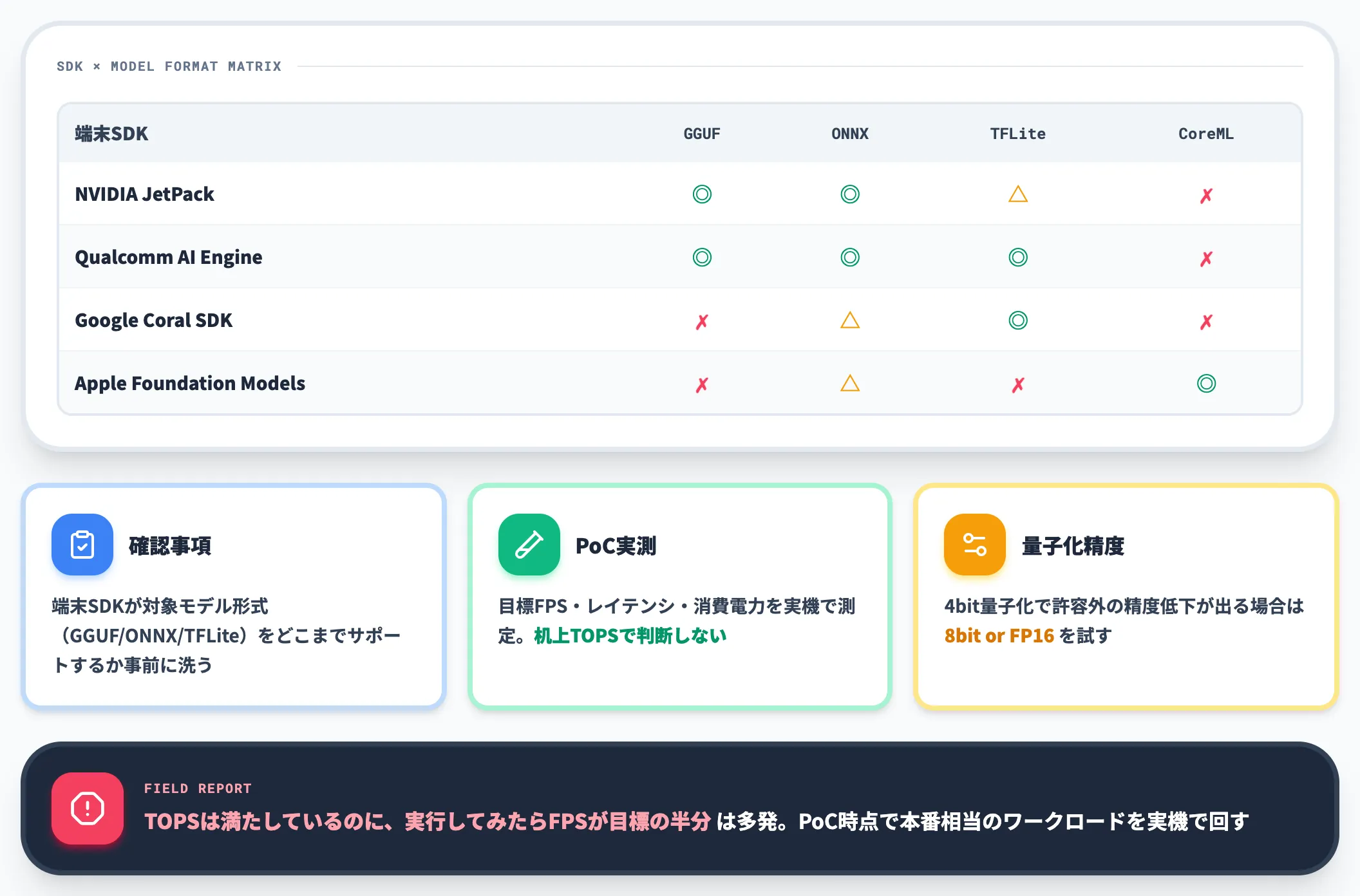The image size is (1360, 896).
Task: Click Apple Foundation Models GGUF cross
Action: 702,385
